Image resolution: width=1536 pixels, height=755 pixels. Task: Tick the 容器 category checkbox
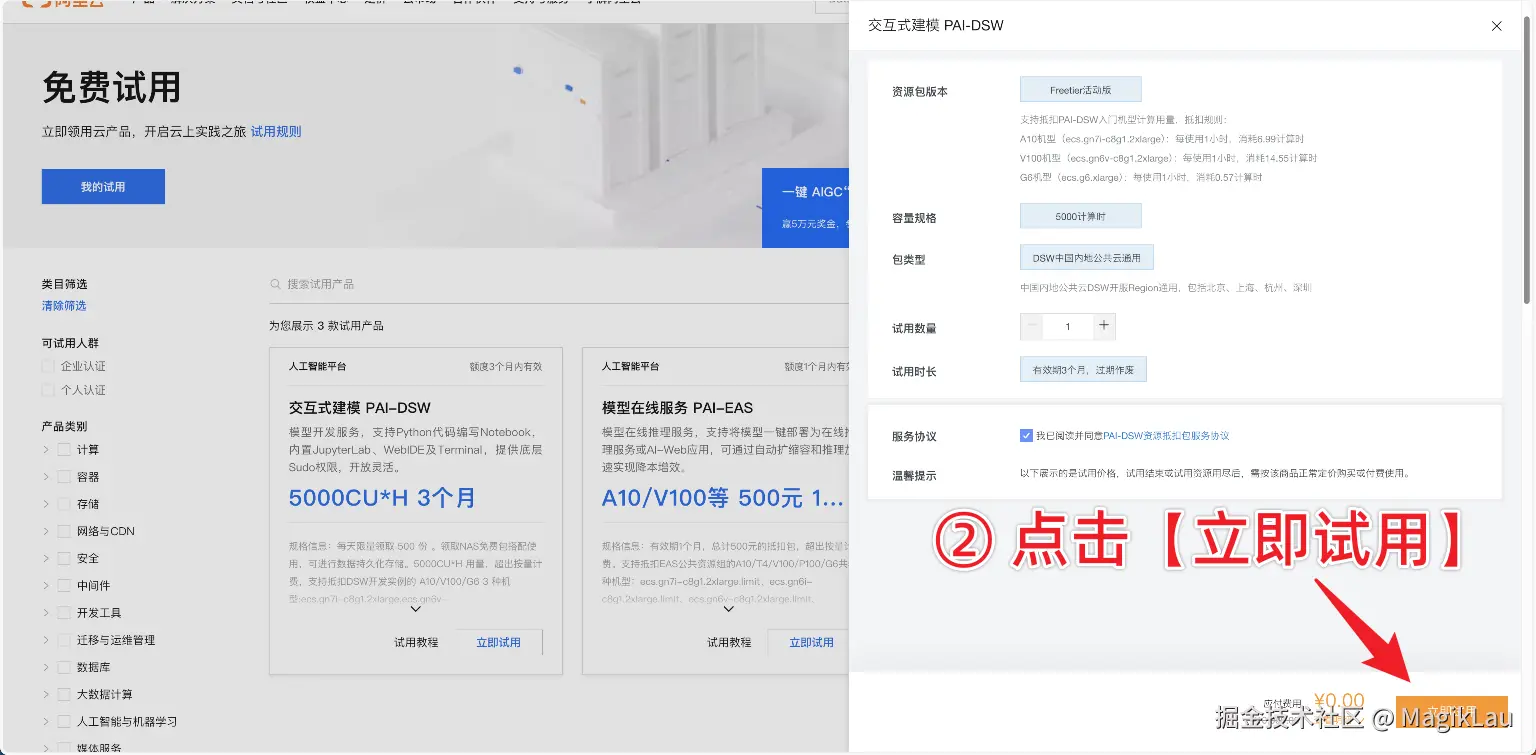click(64, 477)
